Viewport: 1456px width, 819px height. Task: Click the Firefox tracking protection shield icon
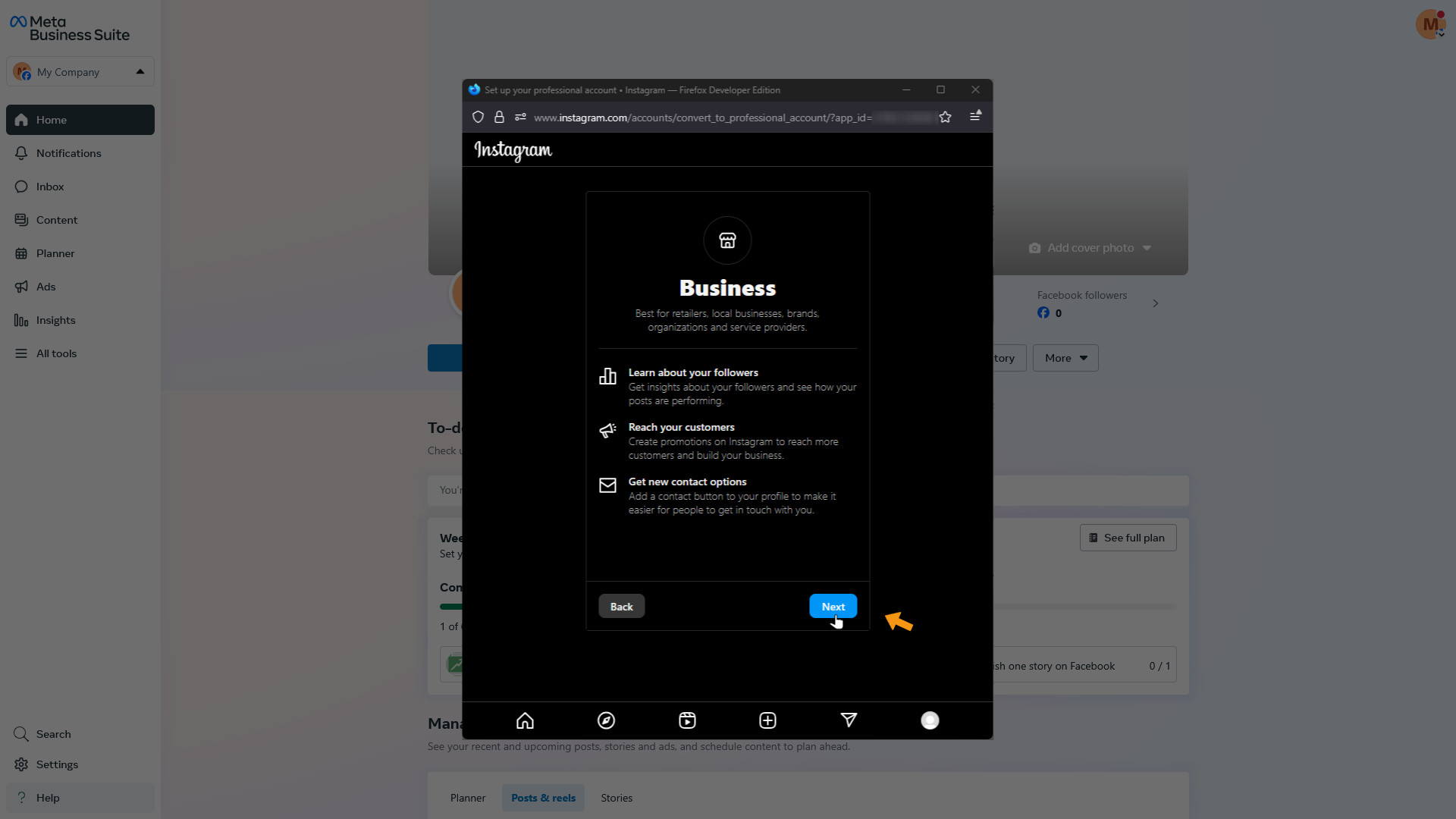click(x=478, y=117)
